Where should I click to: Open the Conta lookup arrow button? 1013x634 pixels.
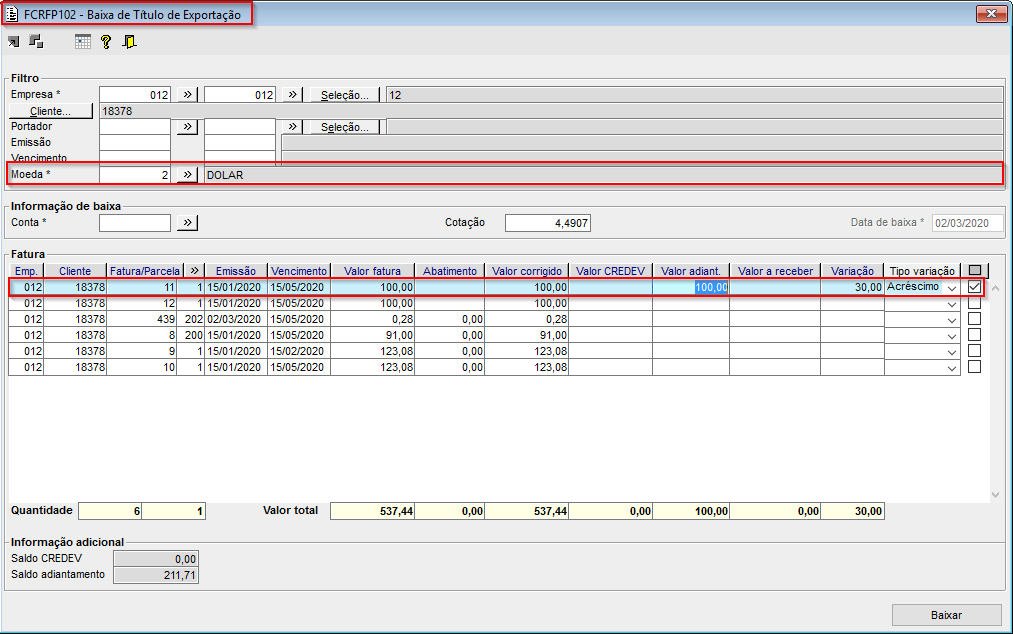coord(187,222)
